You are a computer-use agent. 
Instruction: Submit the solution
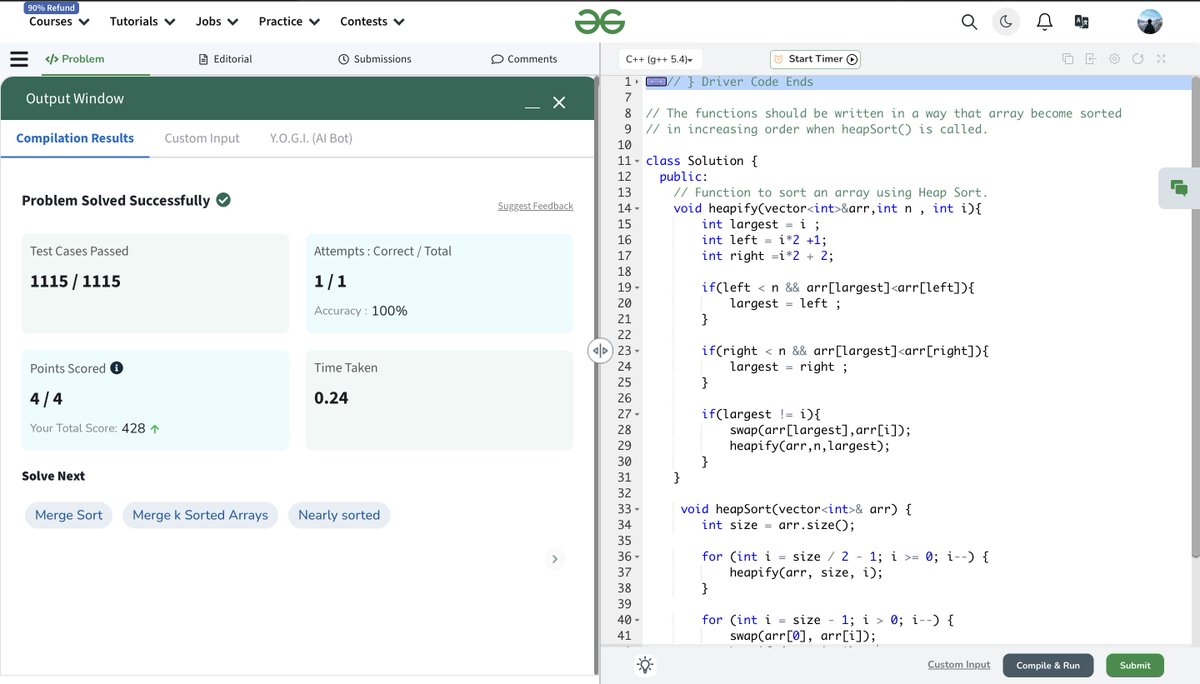coord(1135,665)
